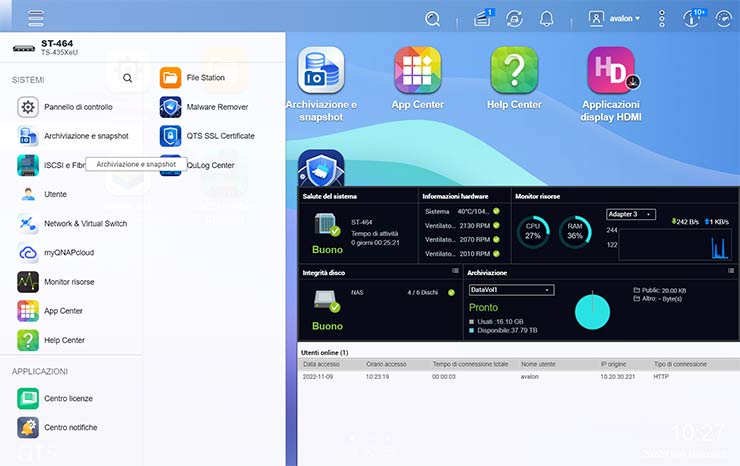Open Centro licenze under Applicazioni

[x=68, y=398]
